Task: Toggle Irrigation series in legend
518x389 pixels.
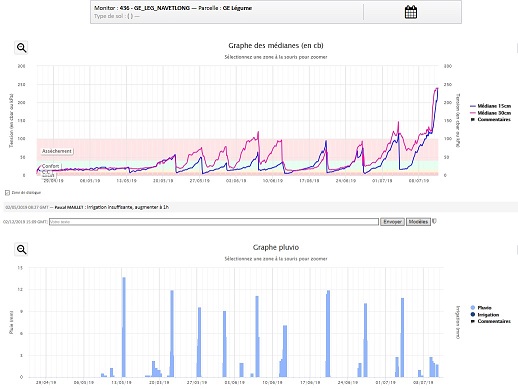Action: 485,315
